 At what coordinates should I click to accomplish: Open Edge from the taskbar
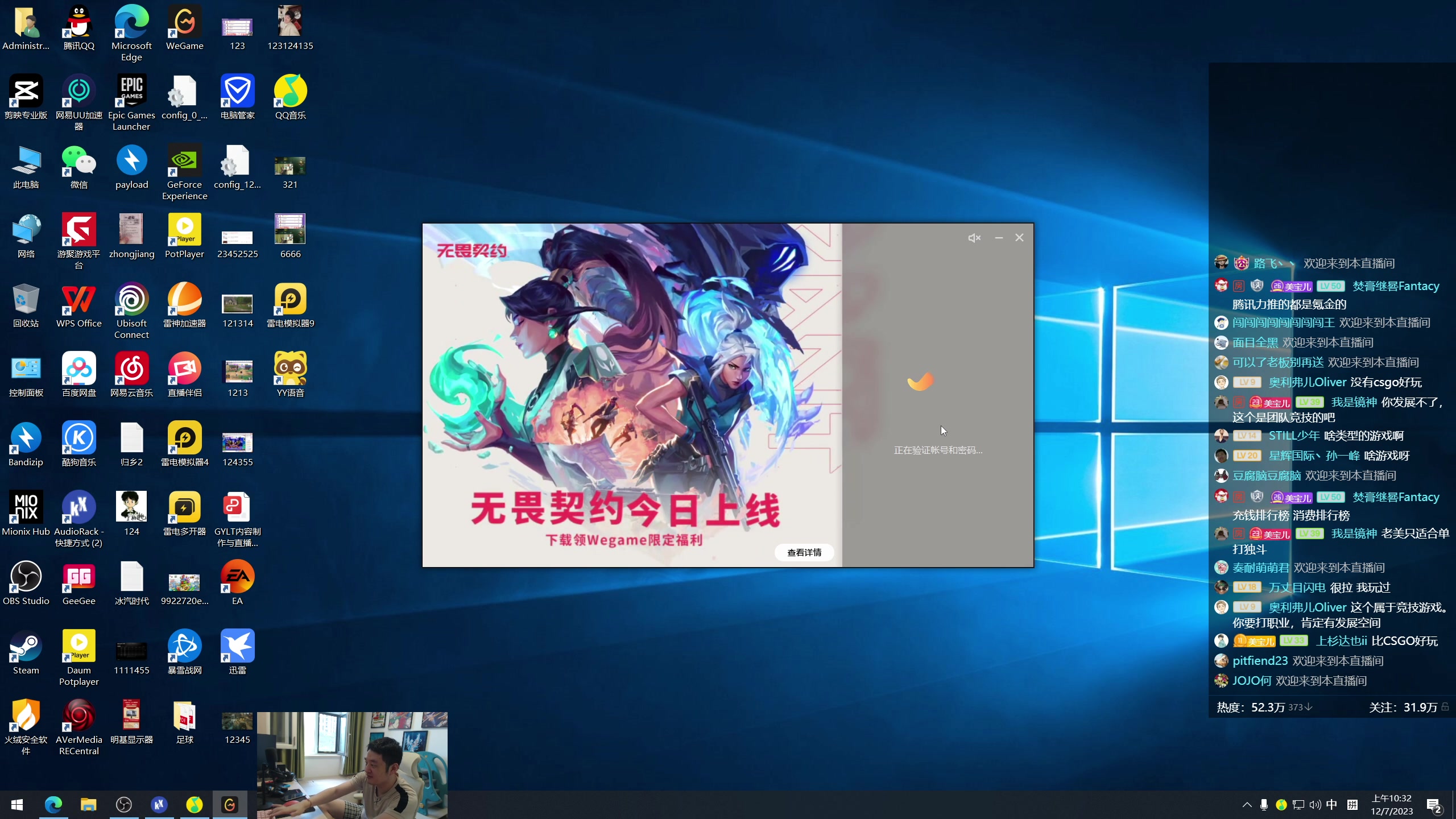[x=53, y=805]
